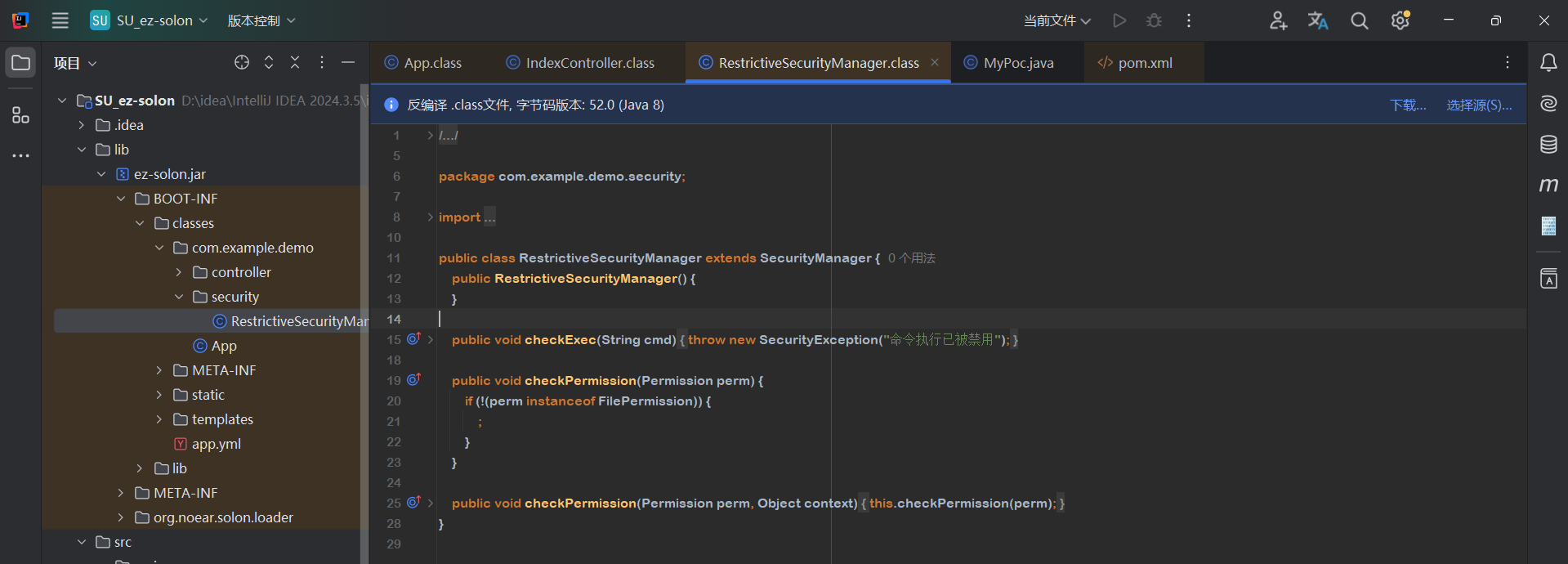The width and height of the screenshot is (1568, 564).
Task: Open Search Everywhere magnifier
Action: [x=1360, y=20]
